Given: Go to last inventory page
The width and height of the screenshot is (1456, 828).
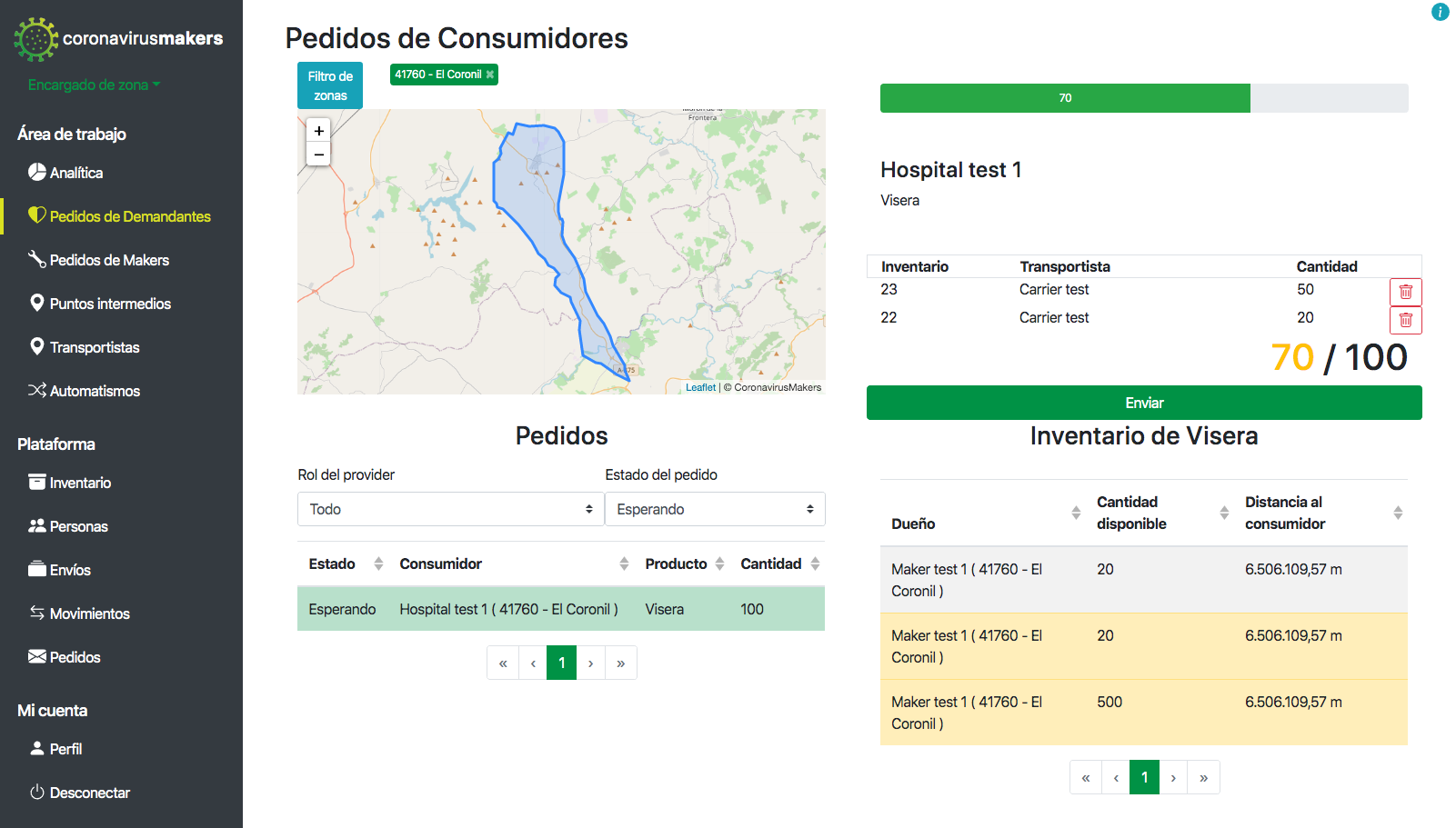Looking at the screenshot, I should [x=1204, y=777].
